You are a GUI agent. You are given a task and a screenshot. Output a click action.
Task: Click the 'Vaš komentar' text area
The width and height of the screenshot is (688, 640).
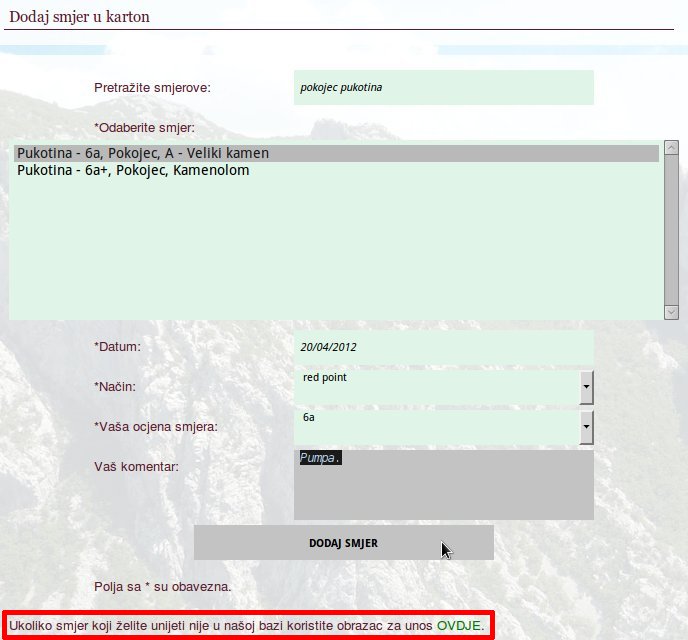click(x=444, y=485)
